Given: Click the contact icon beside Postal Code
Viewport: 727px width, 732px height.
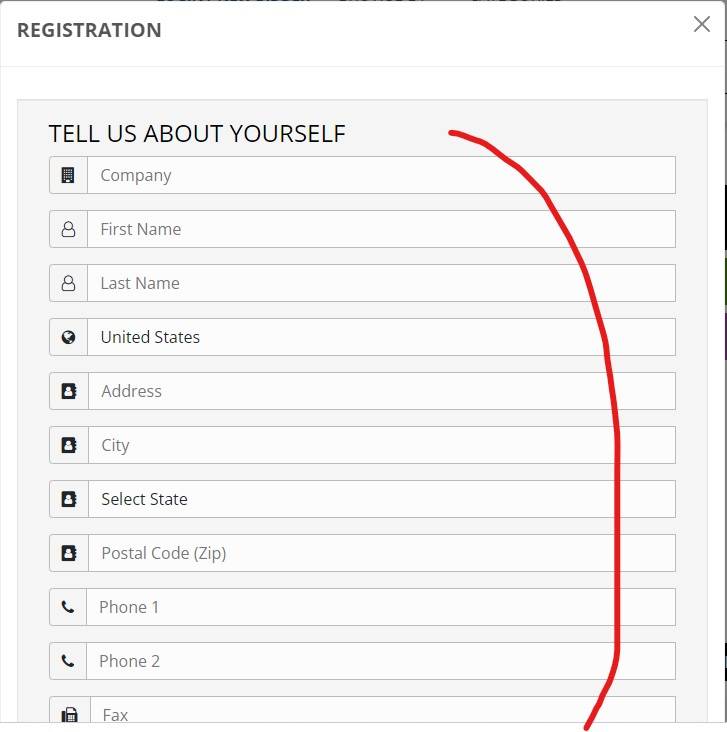Looking at the screenshot, I should (x=69, y=553).
